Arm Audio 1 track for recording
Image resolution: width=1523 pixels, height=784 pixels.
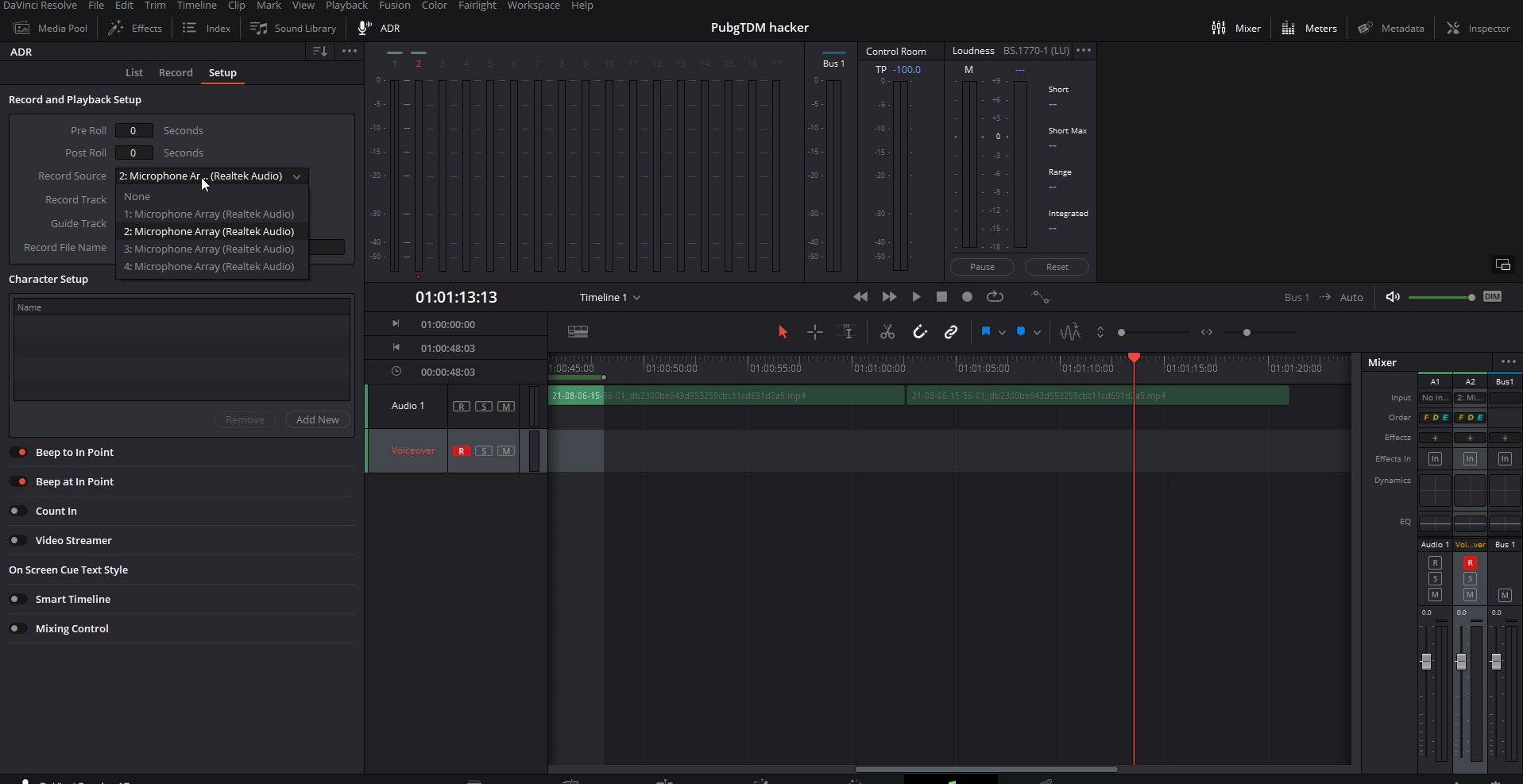pyautogui.click(x=462, y=407)
